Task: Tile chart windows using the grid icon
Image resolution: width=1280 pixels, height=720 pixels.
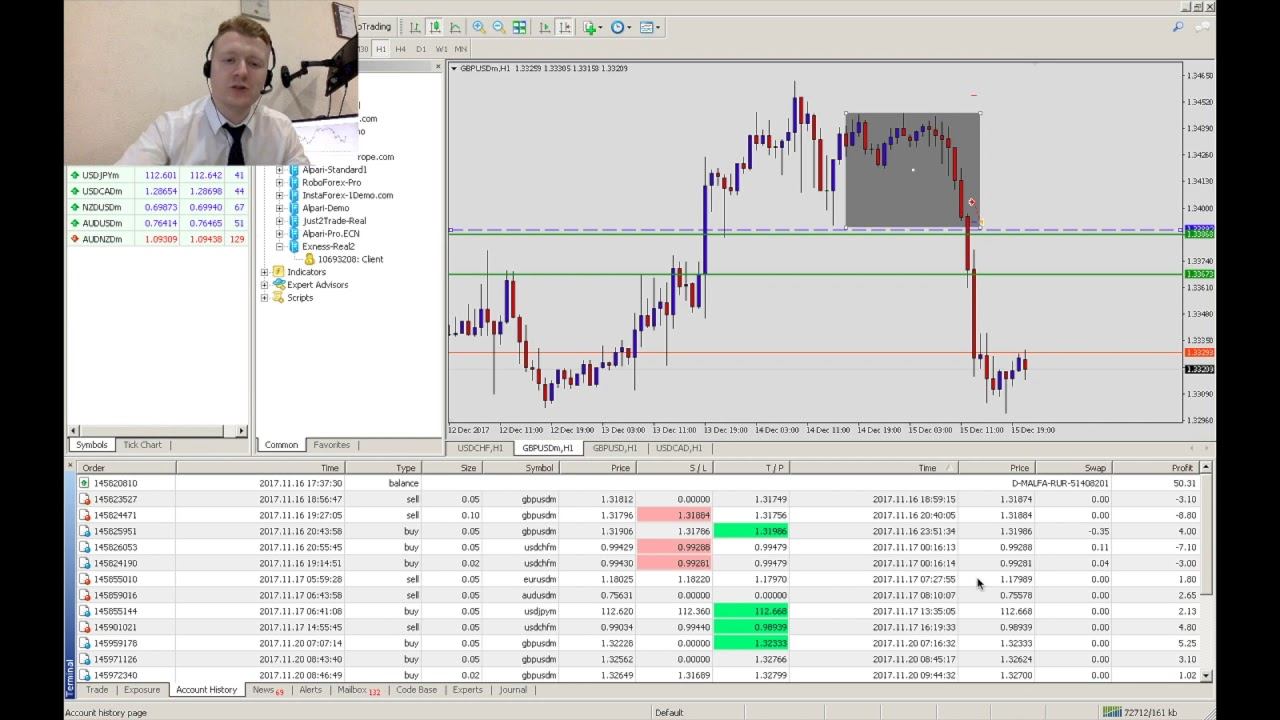Action: pos(519,28)
